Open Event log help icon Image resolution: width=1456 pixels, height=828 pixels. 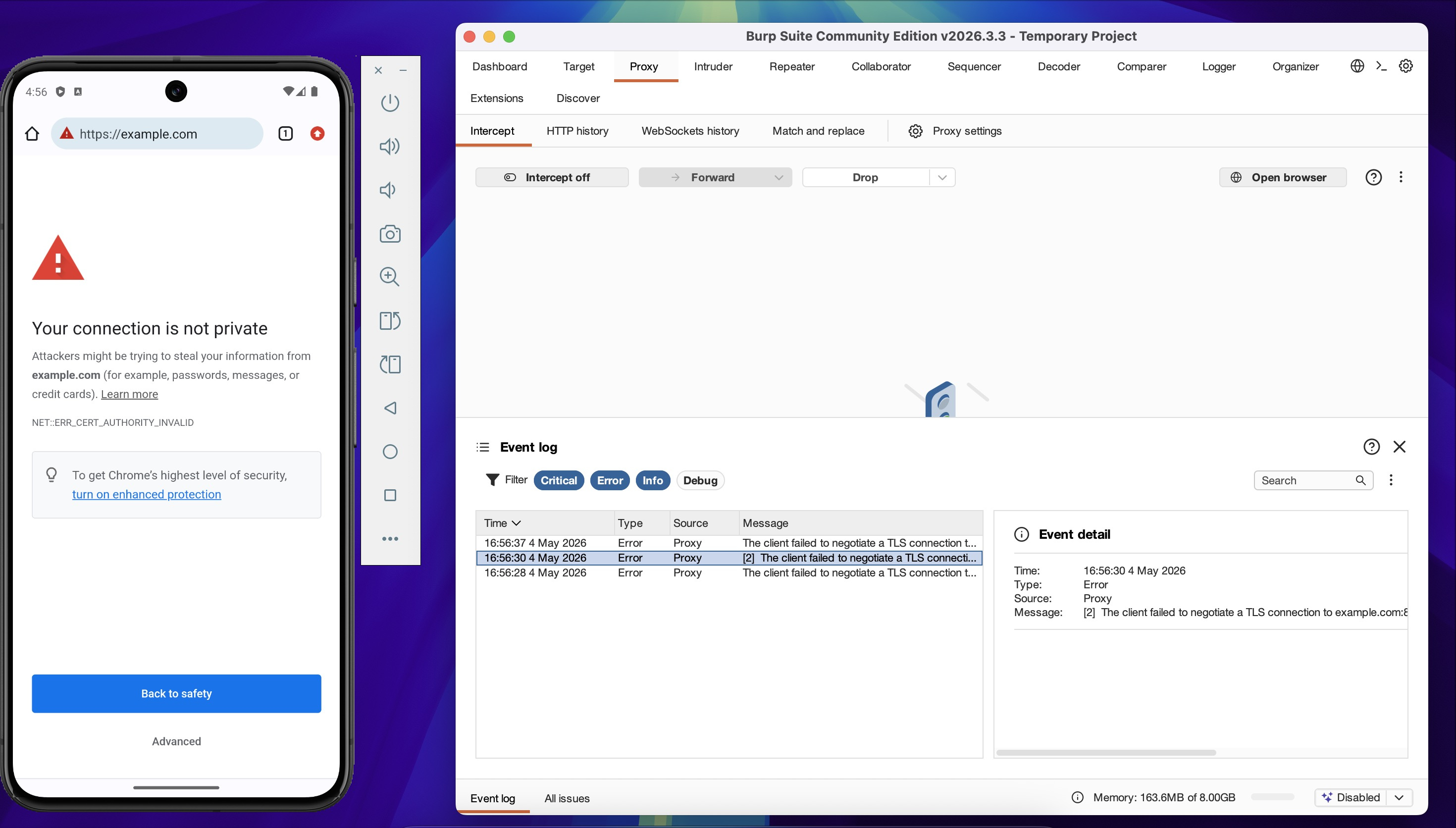[1371, 447]
